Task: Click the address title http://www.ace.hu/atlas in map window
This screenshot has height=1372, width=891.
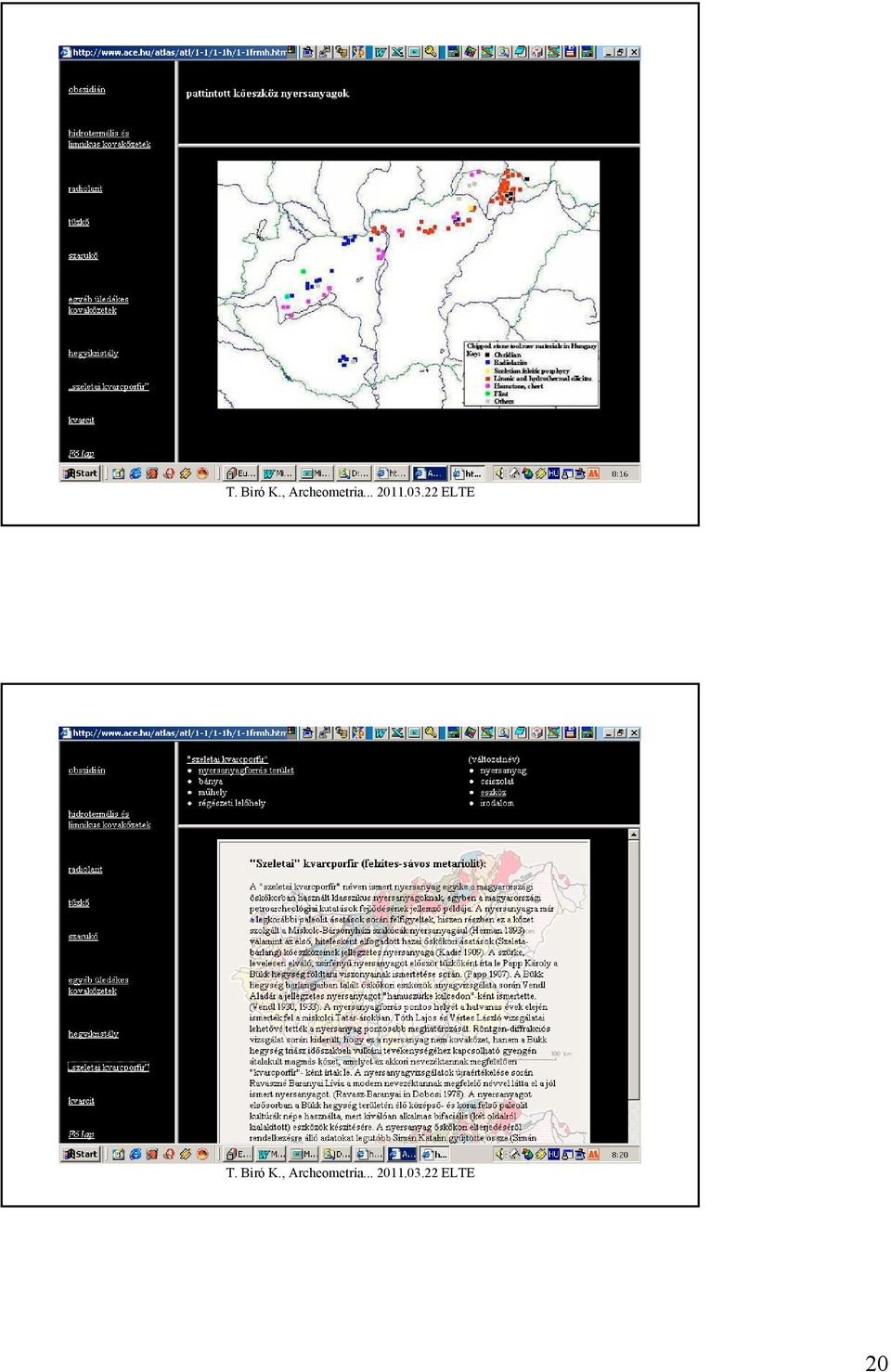Action: click(179, 53)
